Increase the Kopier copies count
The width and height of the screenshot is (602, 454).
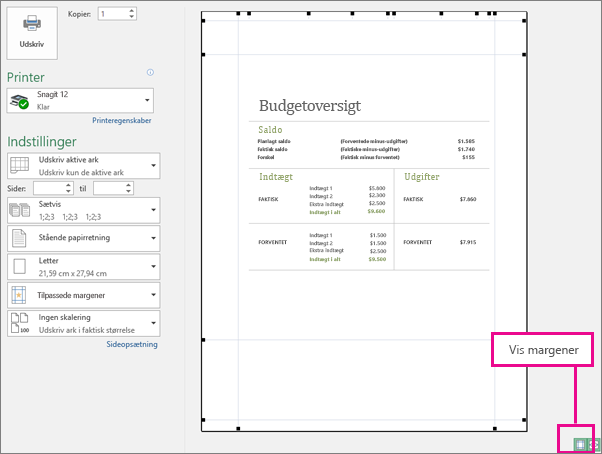tap(132, 11)
